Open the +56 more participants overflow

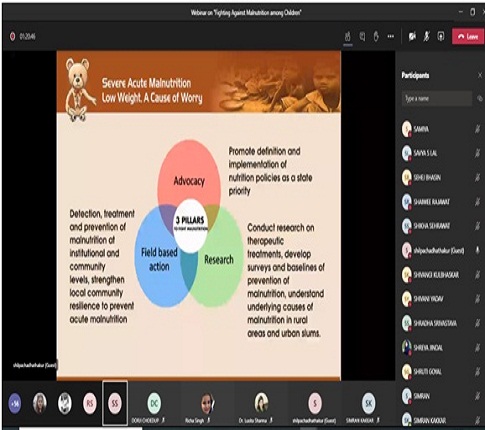point(15,403)
